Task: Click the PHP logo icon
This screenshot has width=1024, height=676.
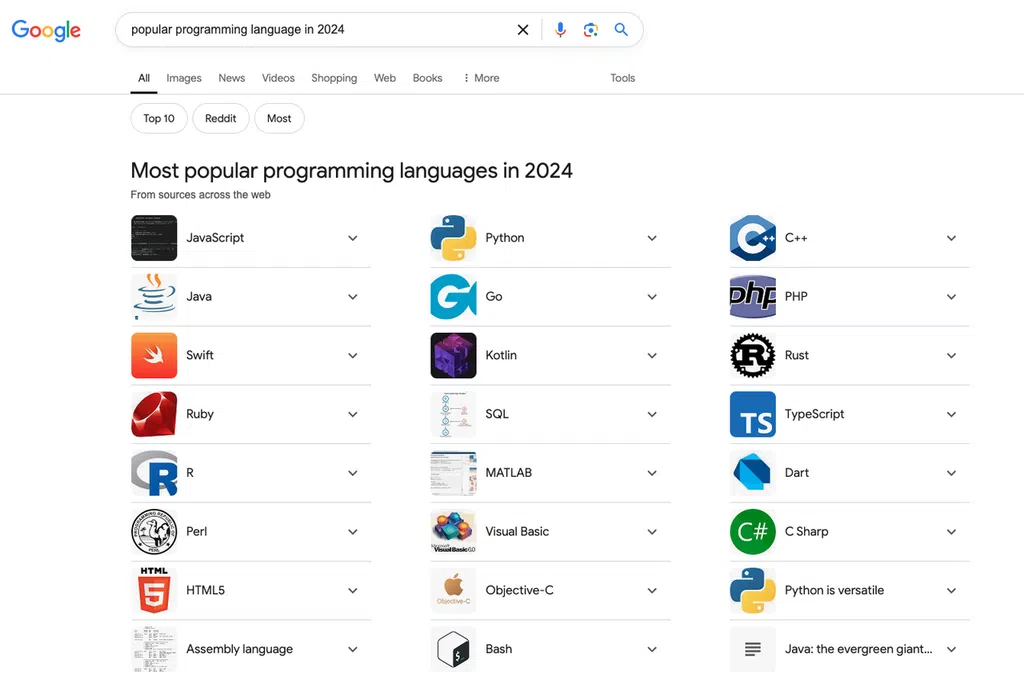Action: click(x=752, y=297)
